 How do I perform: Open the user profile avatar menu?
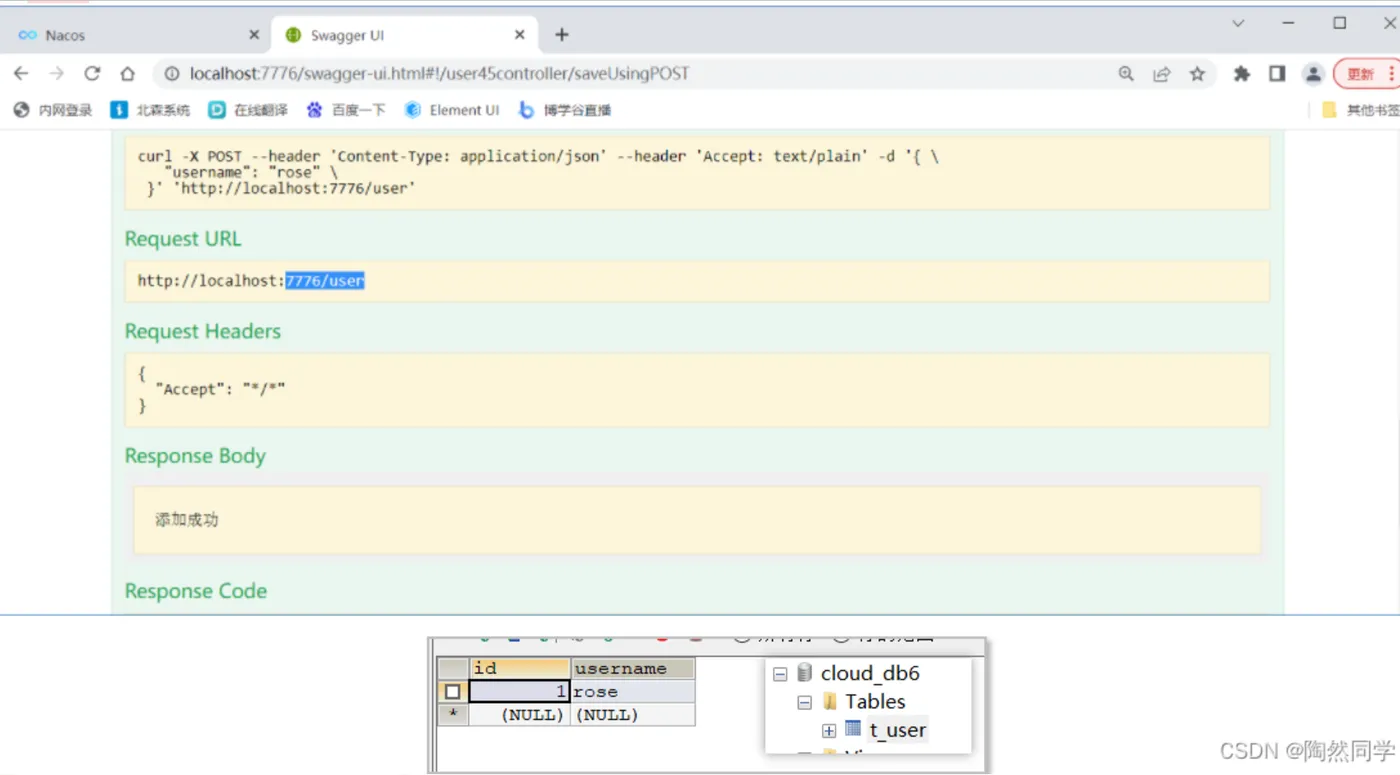pyautogui.click(x=1313, y=73)
